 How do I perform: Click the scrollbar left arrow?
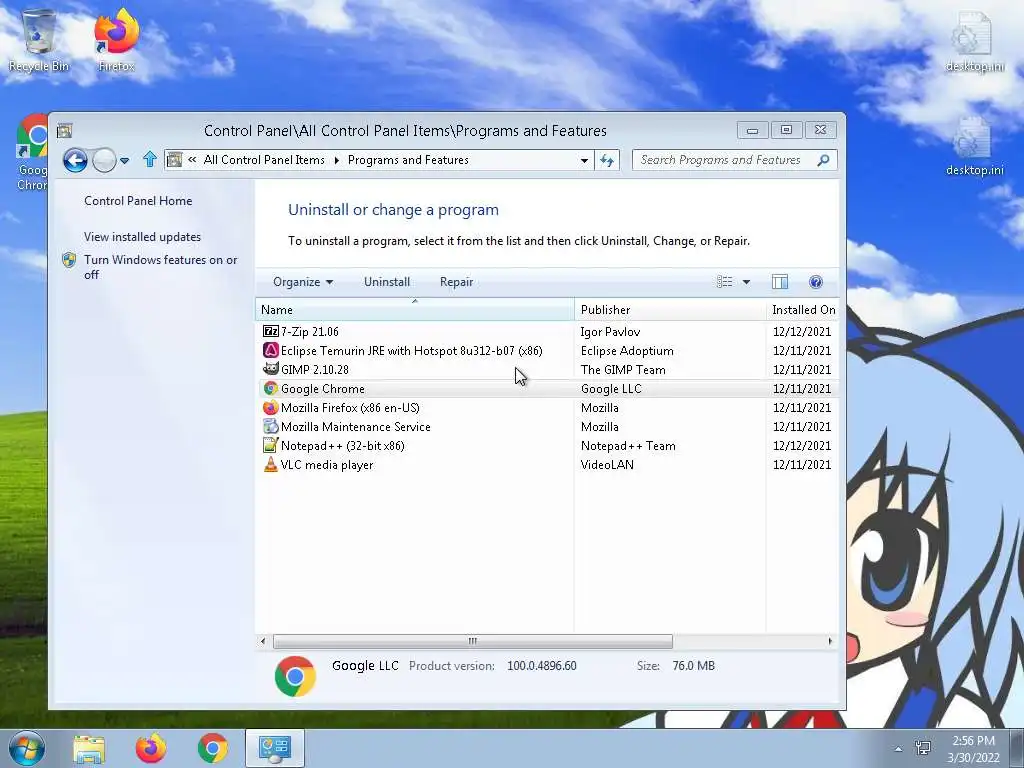point(263,641)
